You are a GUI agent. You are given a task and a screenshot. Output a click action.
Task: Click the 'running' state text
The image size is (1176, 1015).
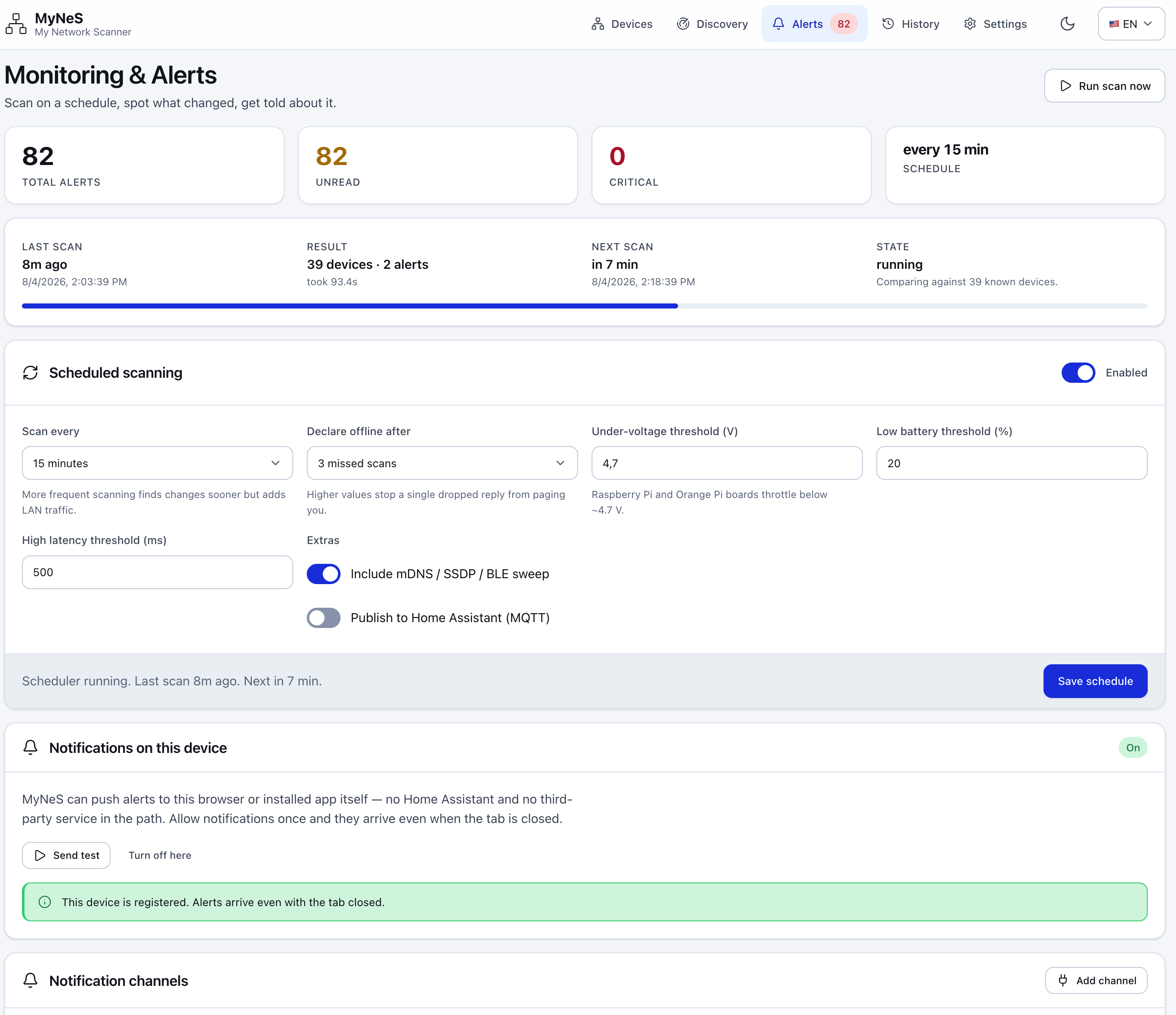[x=899, y=265]
